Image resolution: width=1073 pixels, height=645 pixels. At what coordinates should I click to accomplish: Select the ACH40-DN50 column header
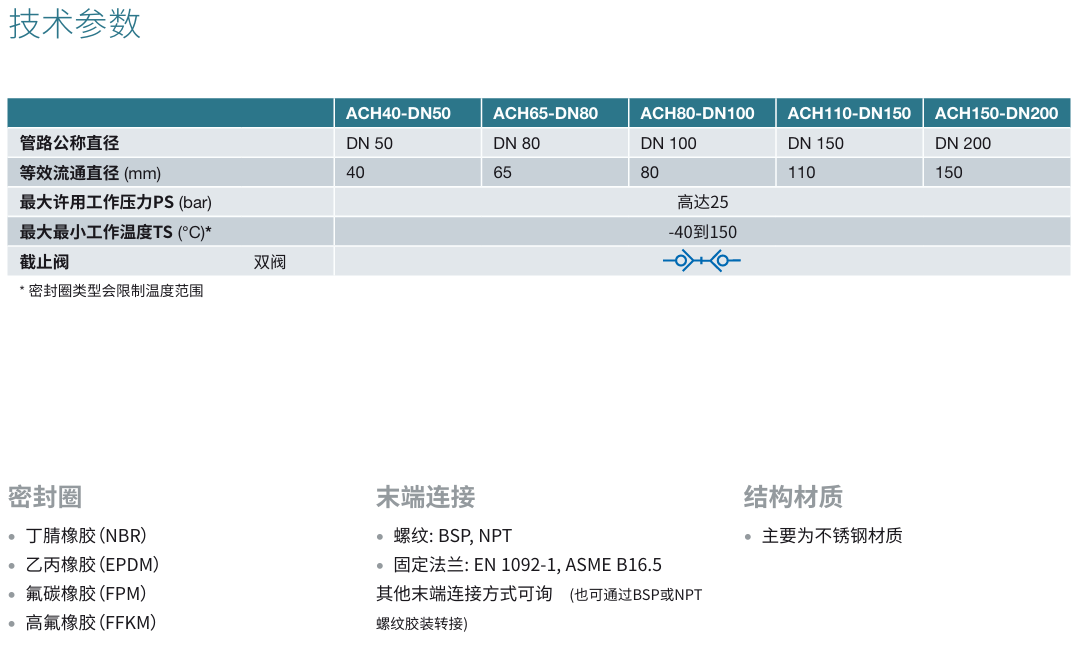click(x=398, y=113)
